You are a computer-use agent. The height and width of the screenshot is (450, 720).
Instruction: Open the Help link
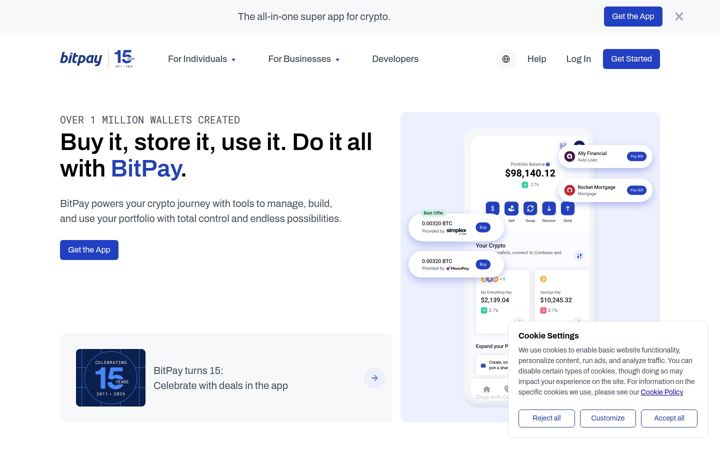click(536, 59)
